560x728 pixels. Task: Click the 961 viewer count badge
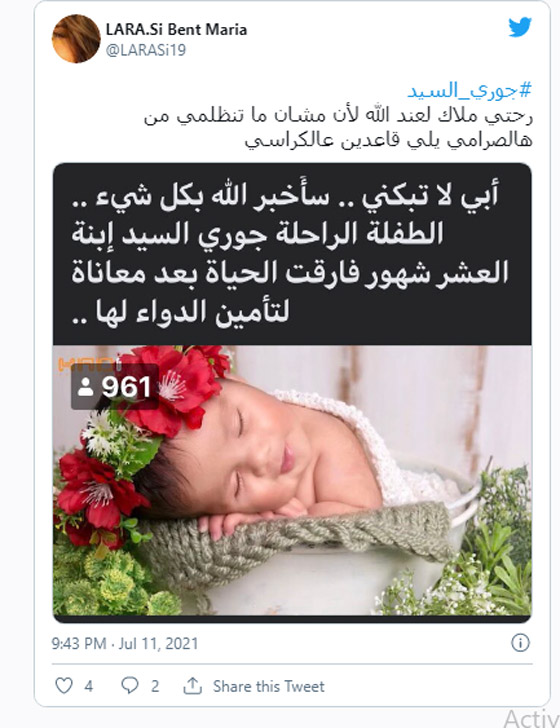pos(115,387)
